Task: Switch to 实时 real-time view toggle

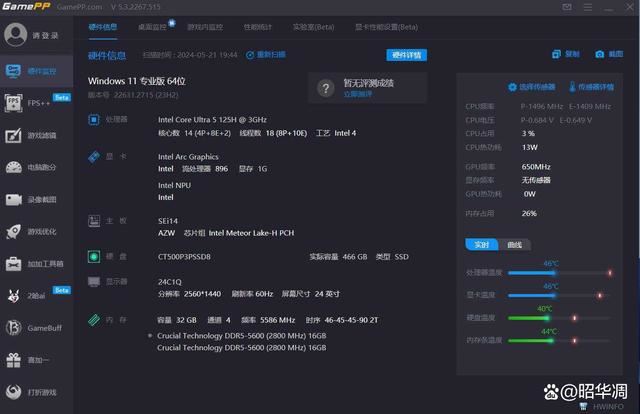Action: 482,244
